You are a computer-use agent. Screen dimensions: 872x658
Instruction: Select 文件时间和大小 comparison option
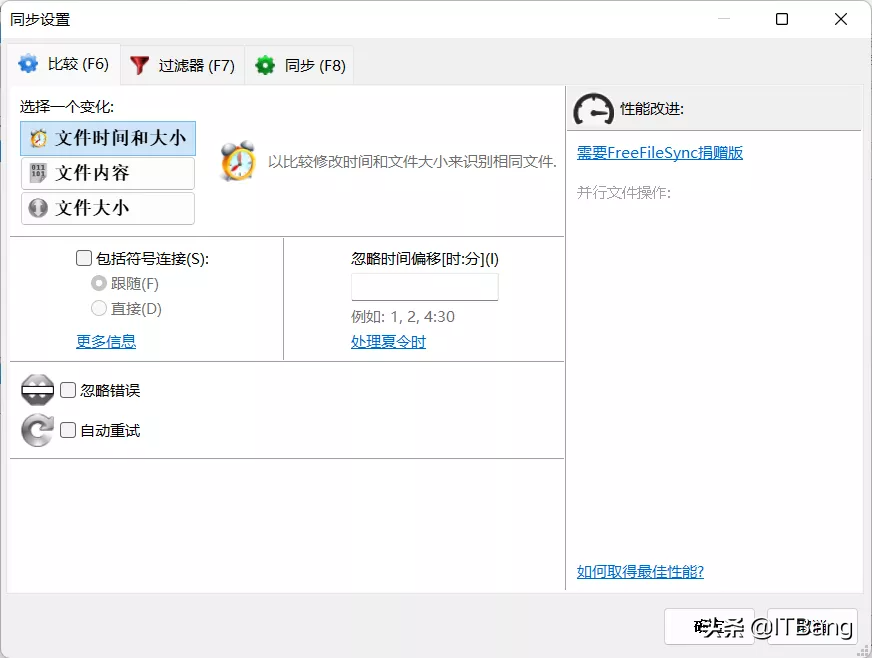[108, 138]
